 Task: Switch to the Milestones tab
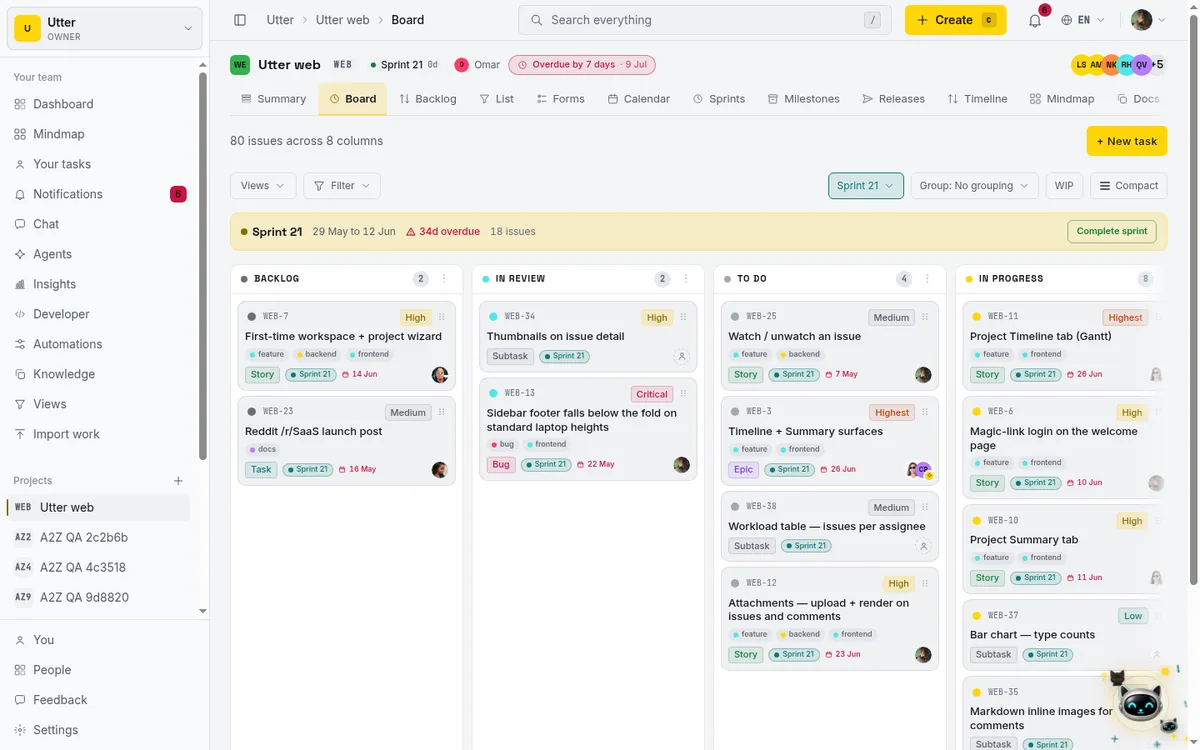pyautogui.click(x=803, y=99)
